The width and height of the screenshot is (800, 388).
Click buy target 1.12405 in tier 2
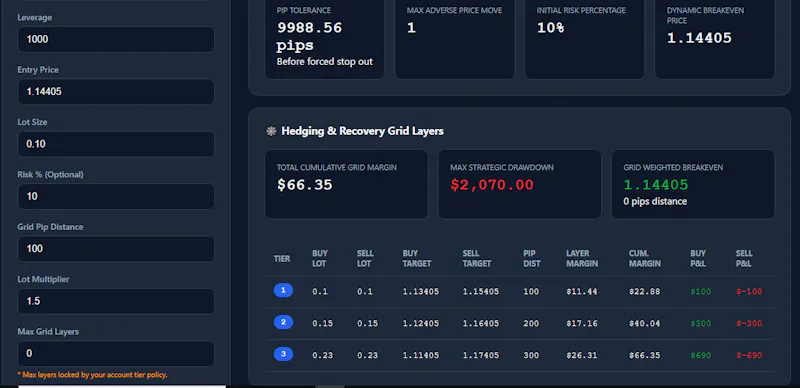coord(421,323)
